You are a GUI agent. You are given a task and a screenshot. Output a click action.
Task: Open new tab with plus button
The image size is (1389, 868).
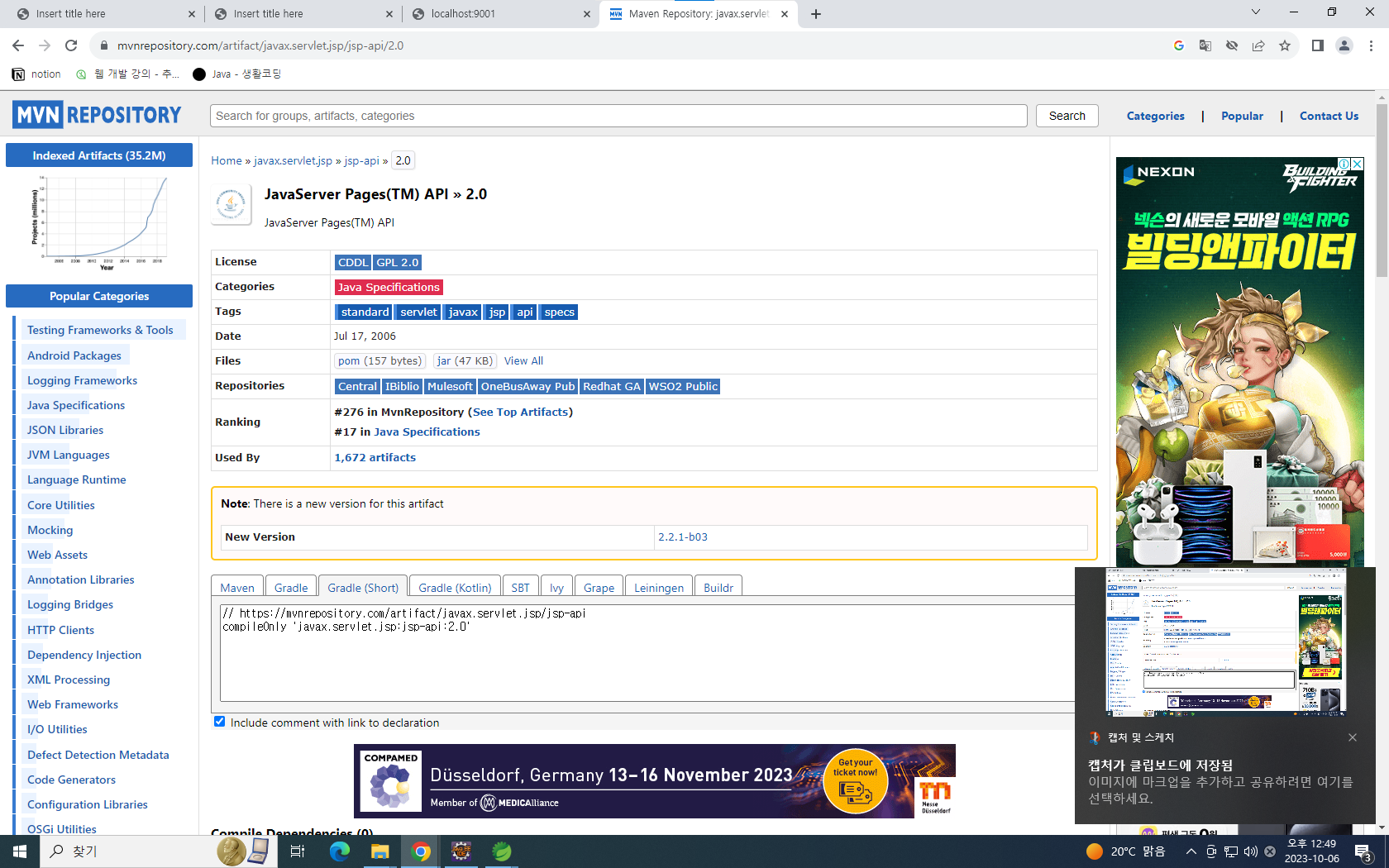click(x=816, y=13)
